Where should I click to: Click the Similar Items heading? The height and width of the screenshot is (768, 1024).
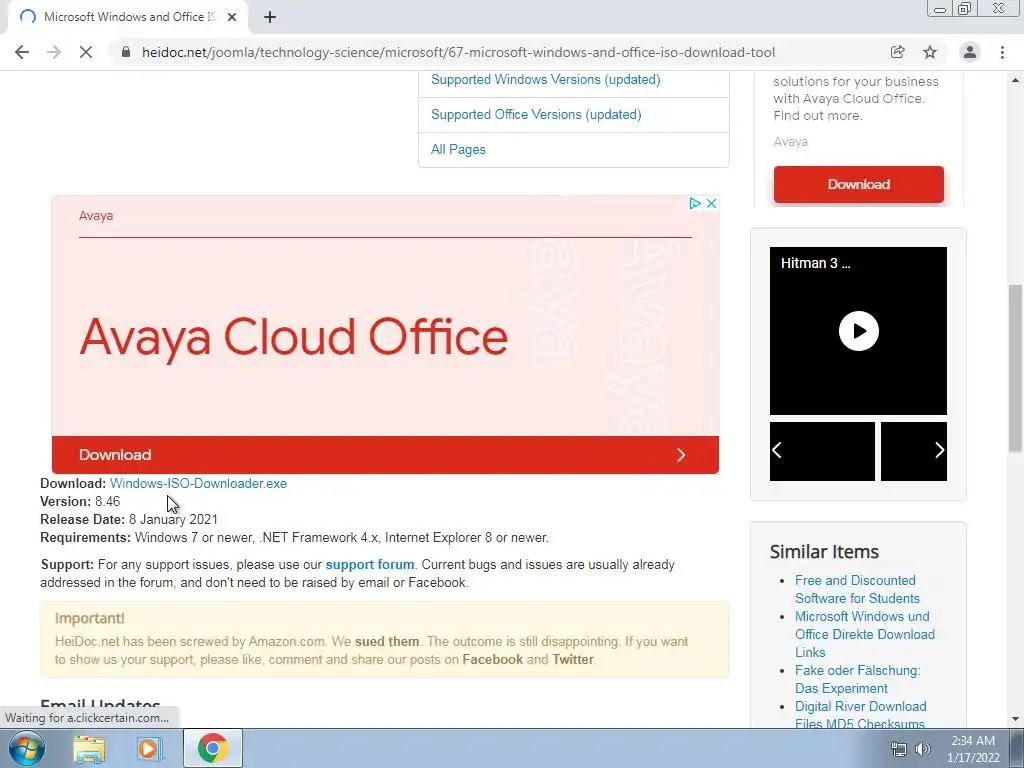[824, 552]
